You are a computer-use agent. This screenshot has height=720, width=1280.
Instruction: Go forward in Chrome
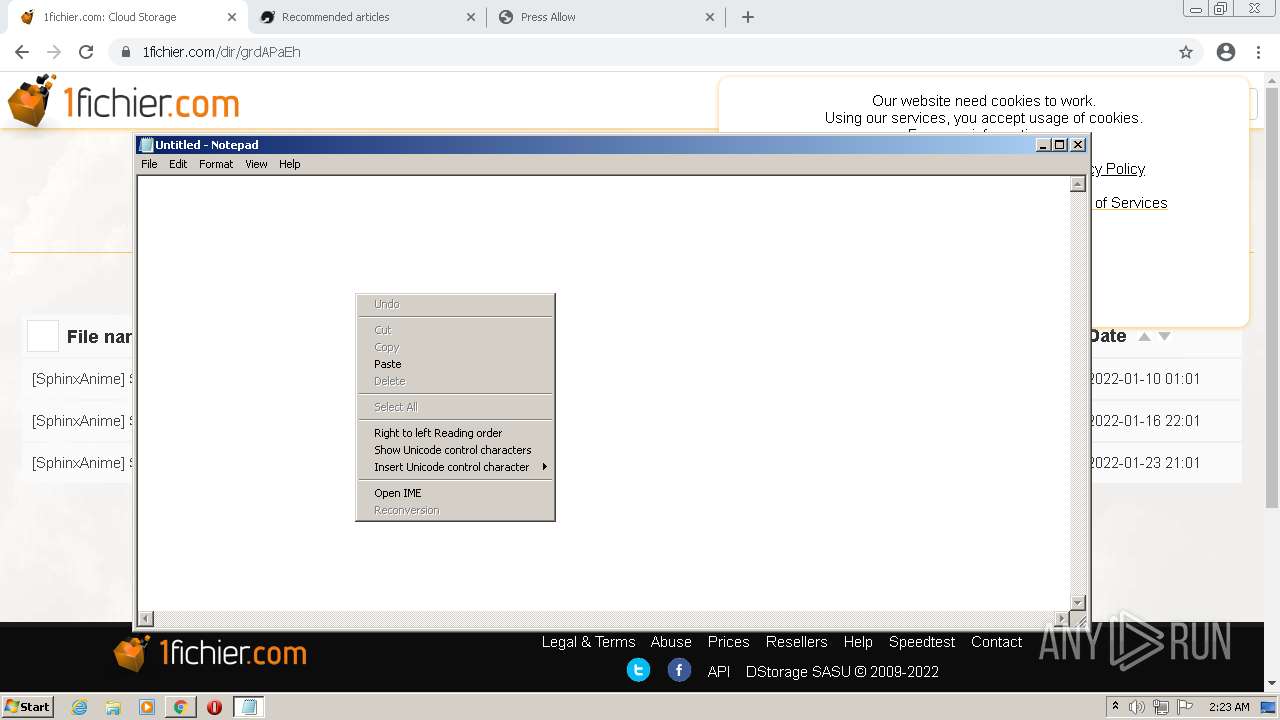coord(54,52)
